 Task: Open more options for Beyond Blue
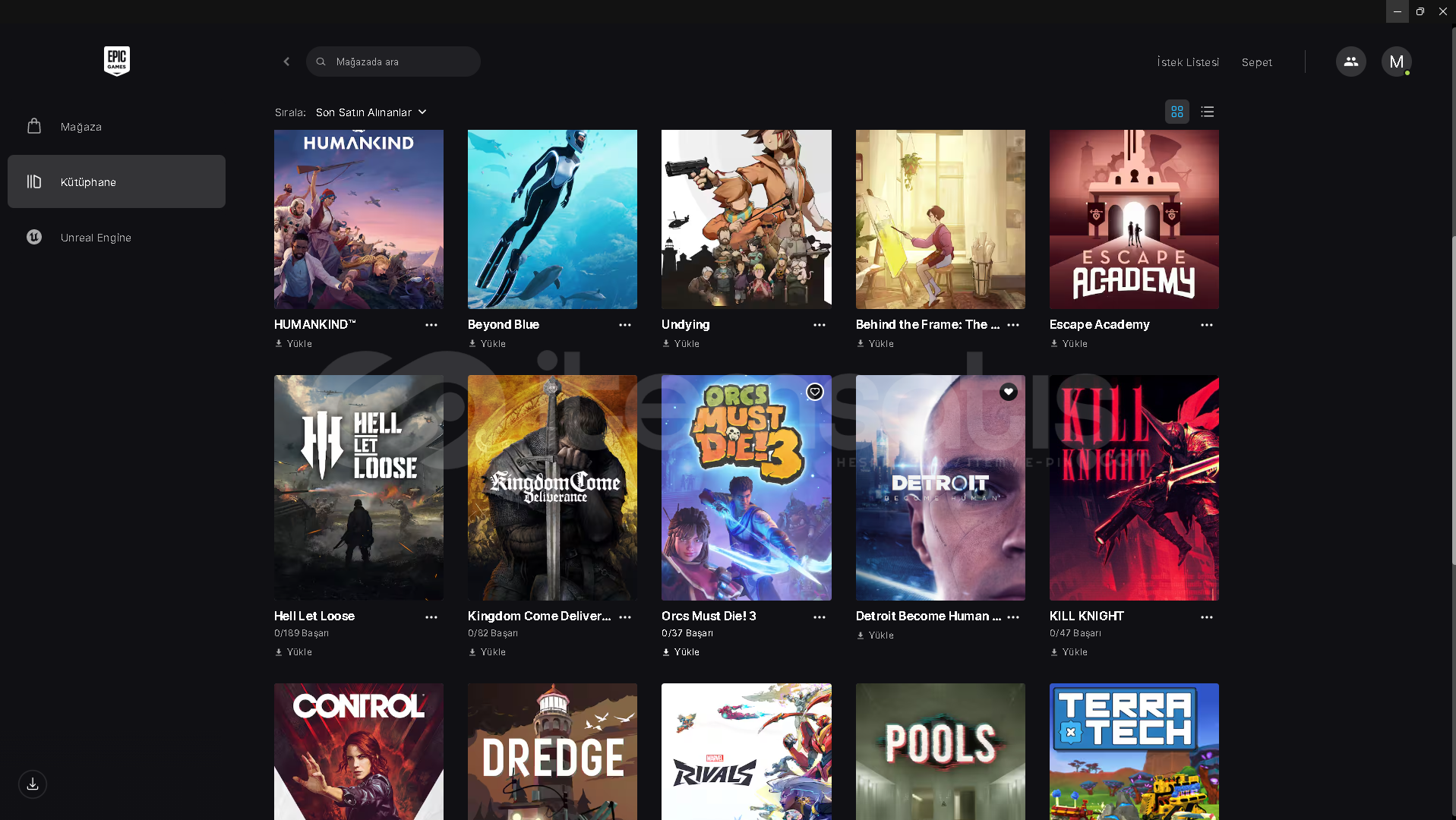[x=625, y=325]
